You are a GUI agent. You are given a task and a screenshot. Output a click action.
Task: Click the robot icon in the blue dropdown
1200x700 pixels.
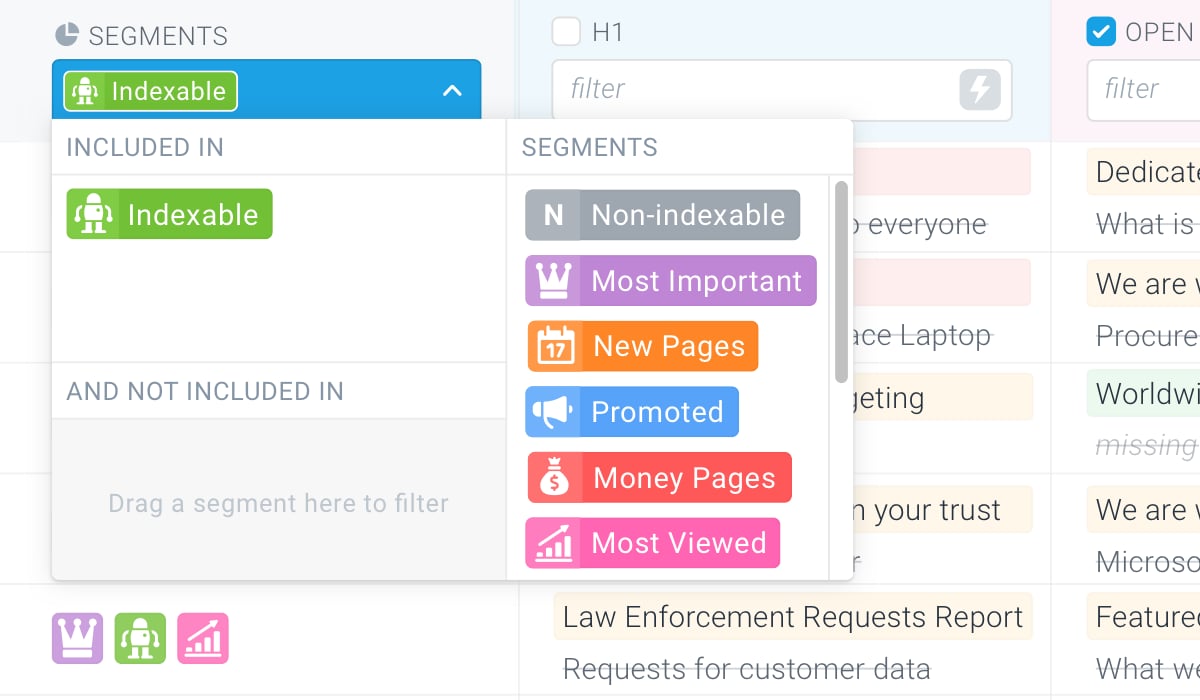coord(84,91)
